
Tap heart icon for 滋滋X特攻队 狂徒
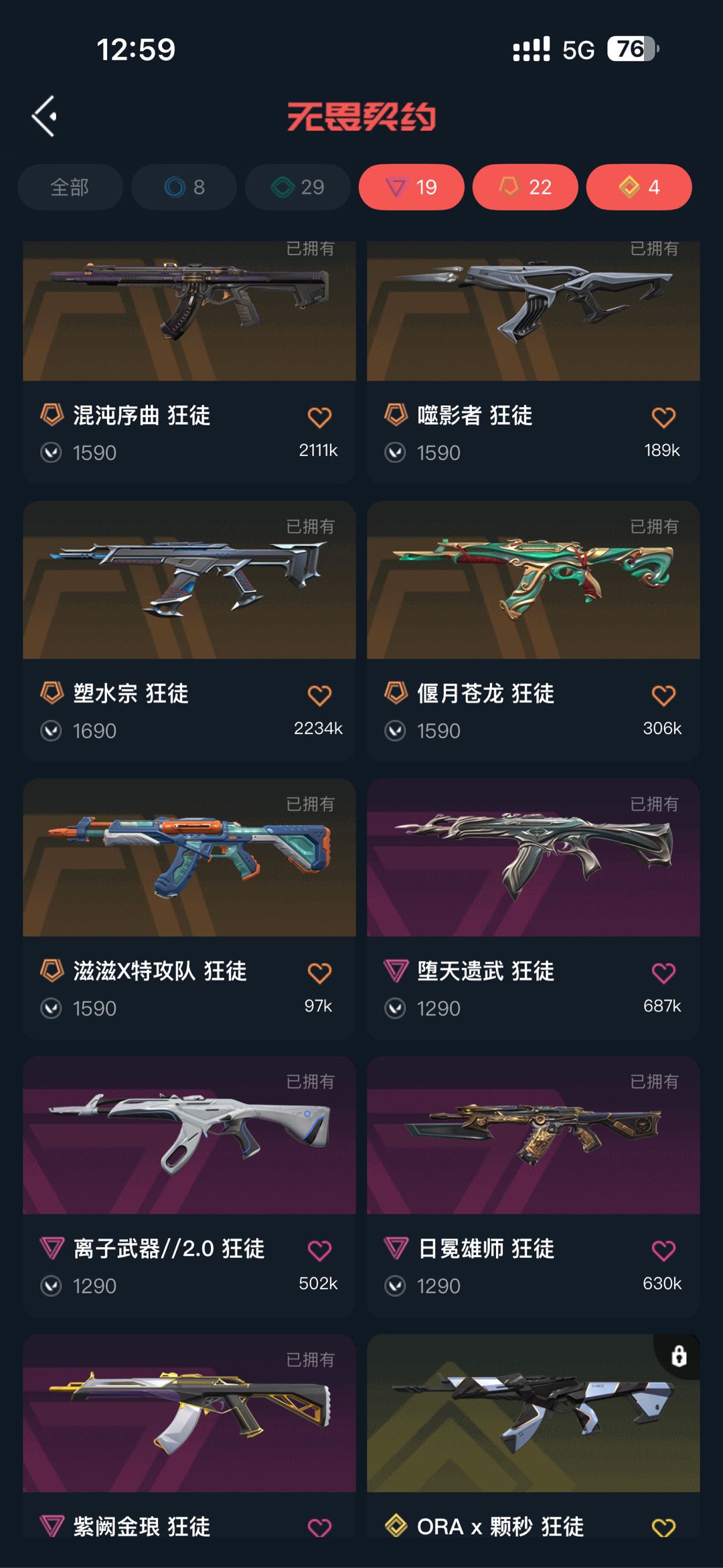coord(319,973)
